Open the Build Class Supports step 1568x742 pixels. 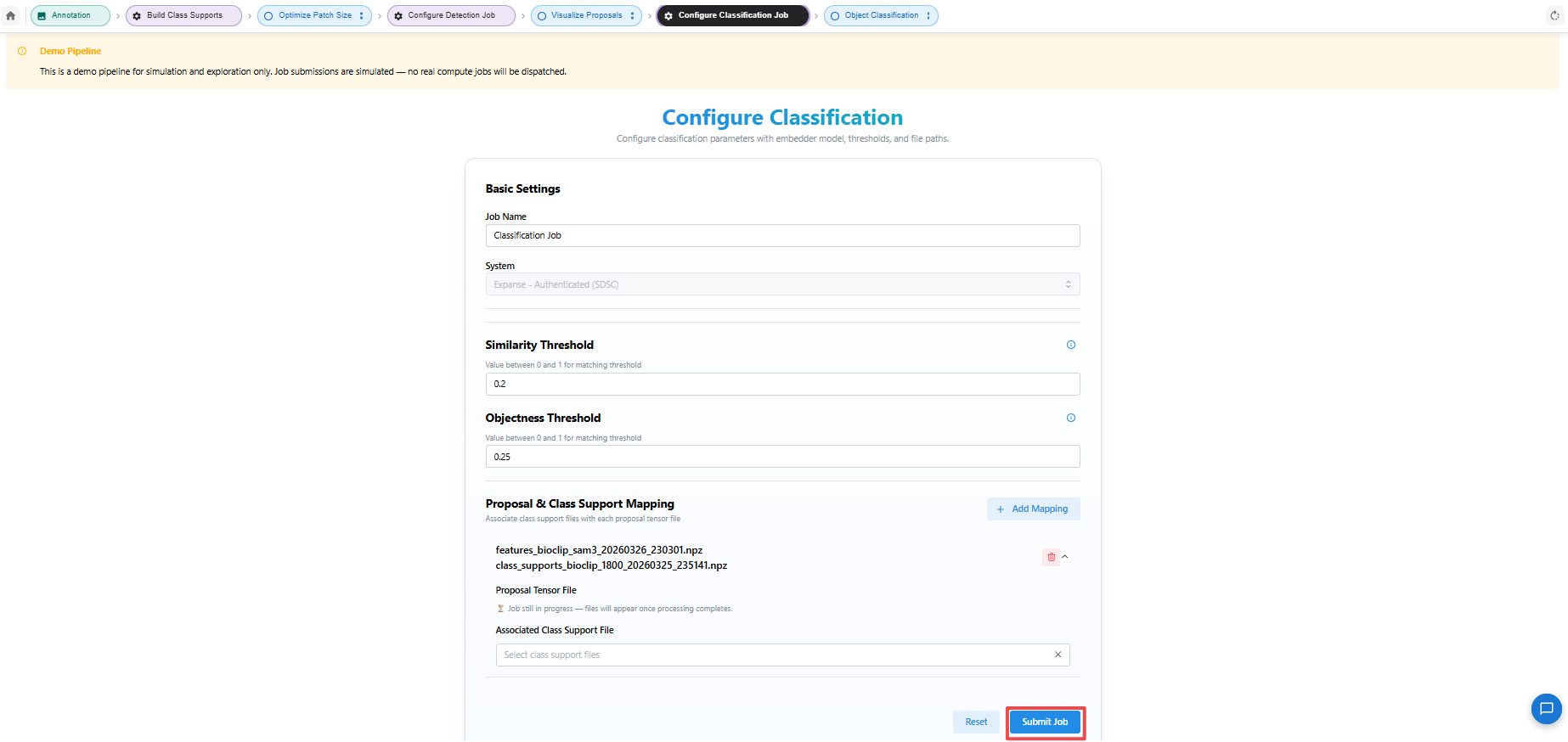tap(183, 15)
